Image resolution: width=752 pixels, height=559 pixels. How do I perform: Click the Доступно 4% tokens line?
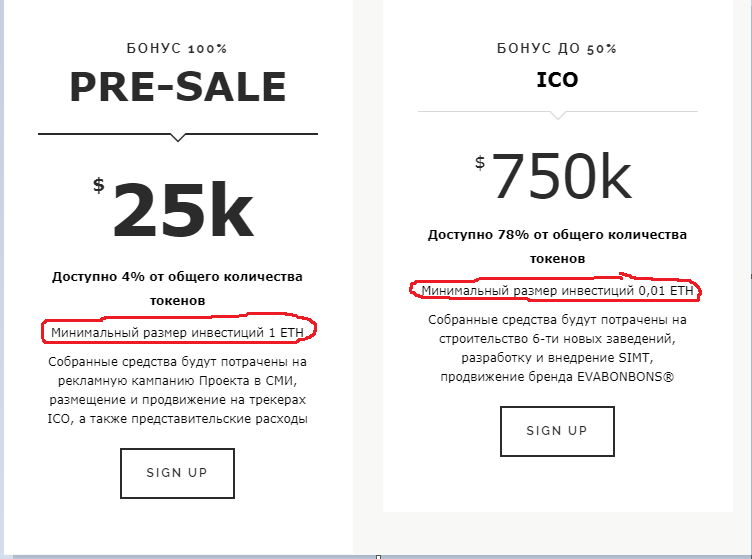click(x=177, y=289)
